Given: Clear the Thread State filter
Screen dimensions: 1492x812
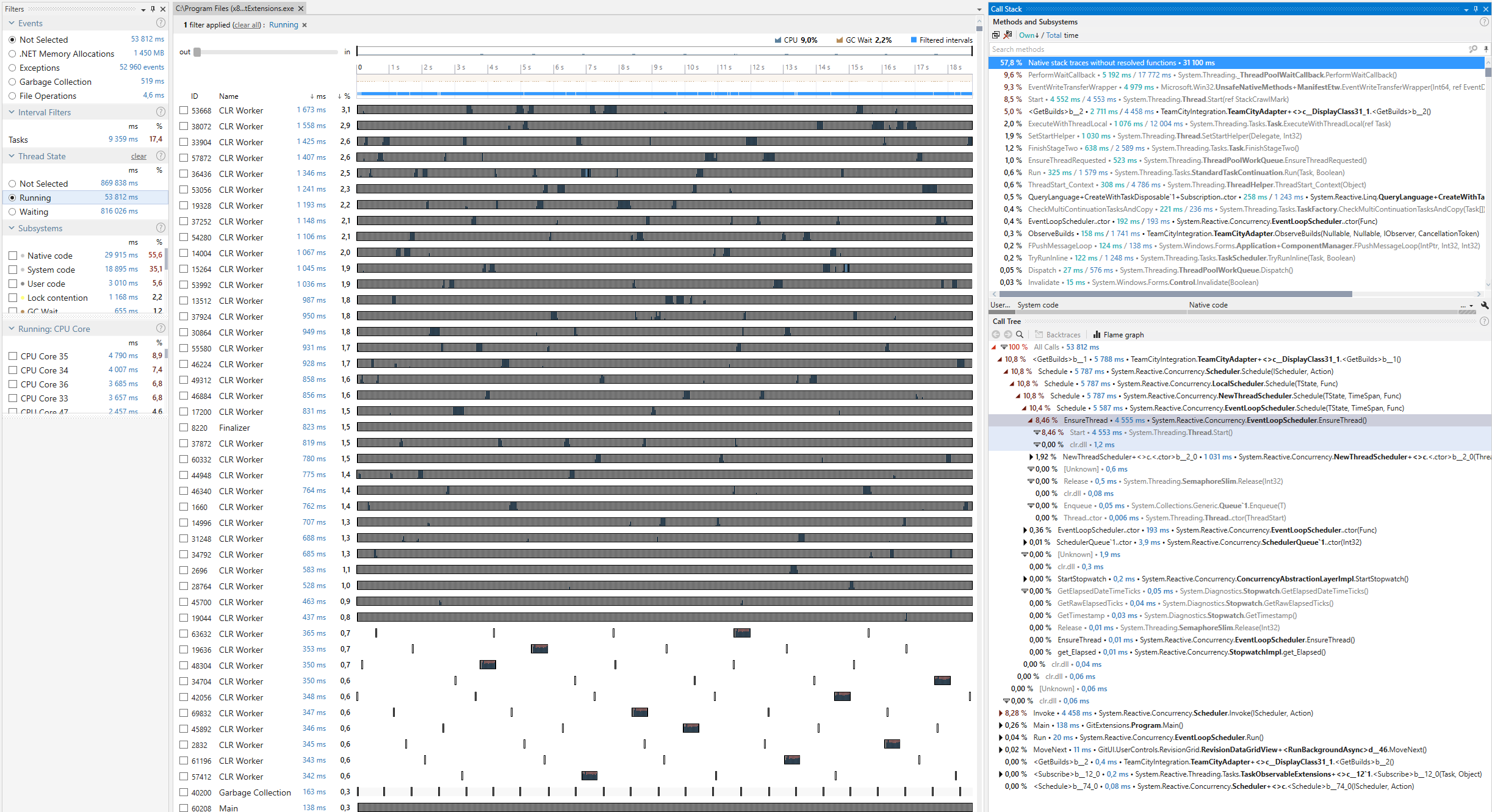Looking at the screenshot, I should (x=139, y=156).
